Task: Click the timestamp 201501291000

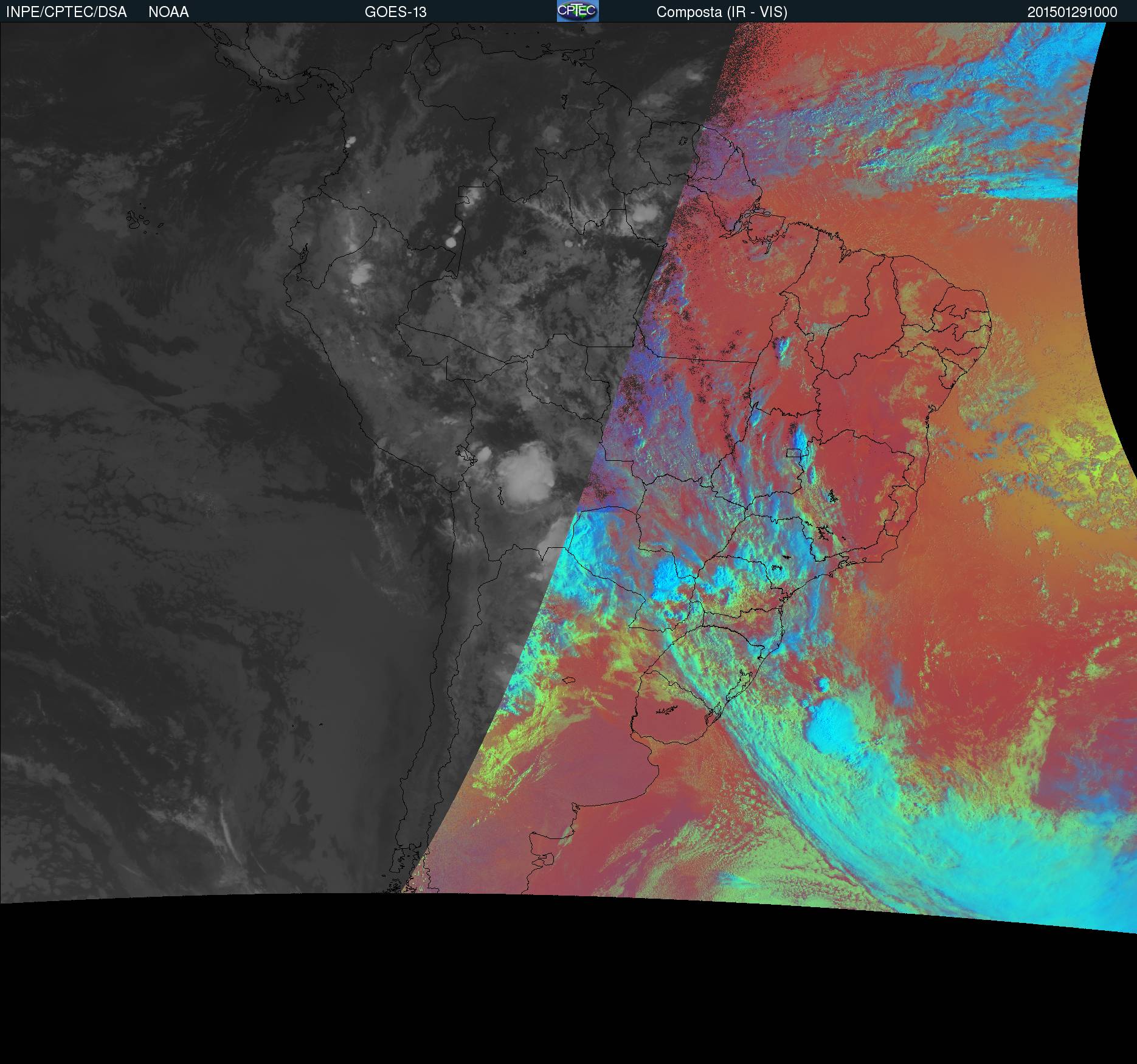Action: (x=1073, y=12)
